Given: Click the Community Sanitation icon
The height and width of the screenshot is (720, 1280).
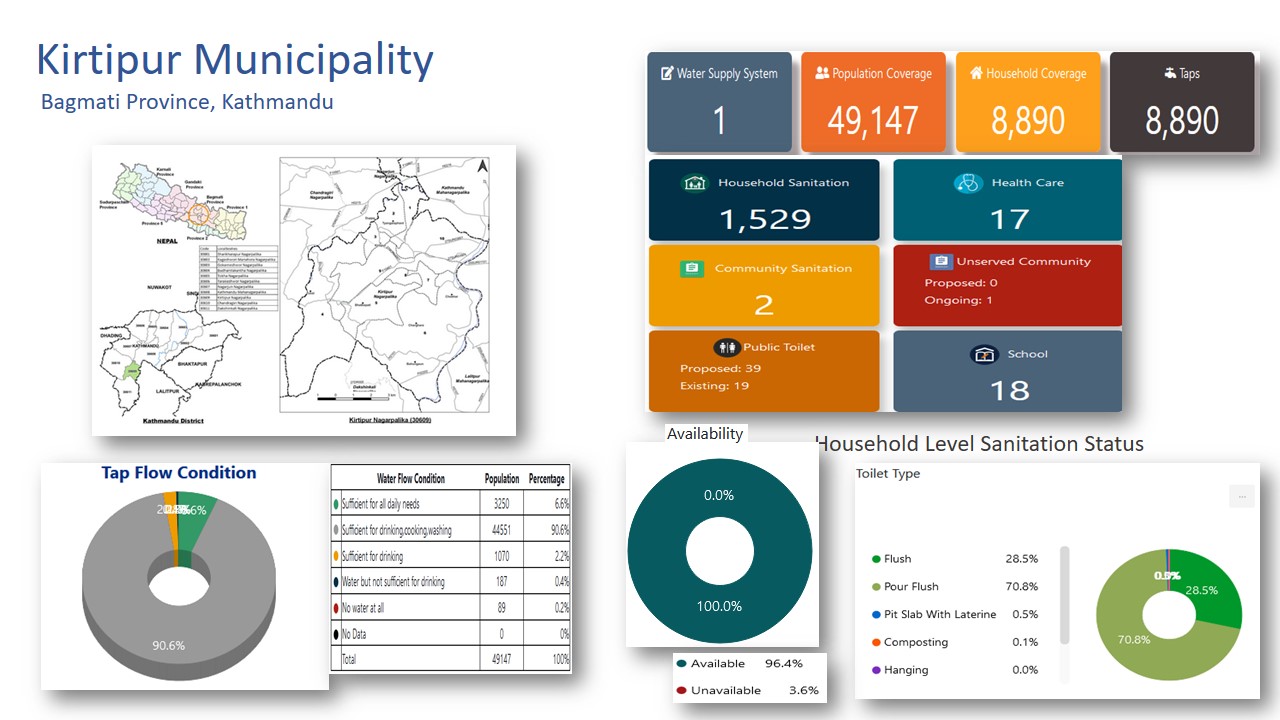Looking at the screenshot, I should tap(691, 269).
